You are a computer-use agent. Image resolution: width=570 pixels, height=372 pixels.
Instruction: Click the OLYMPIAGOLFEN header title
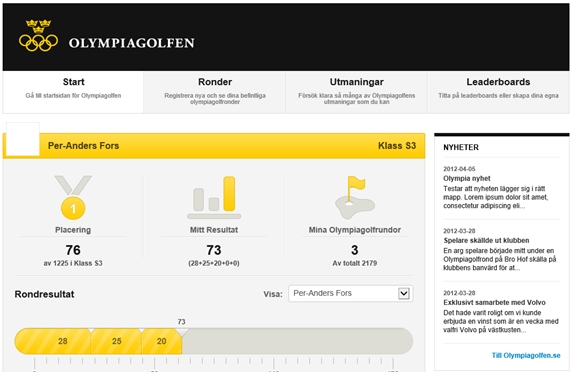tap(132, 43)
